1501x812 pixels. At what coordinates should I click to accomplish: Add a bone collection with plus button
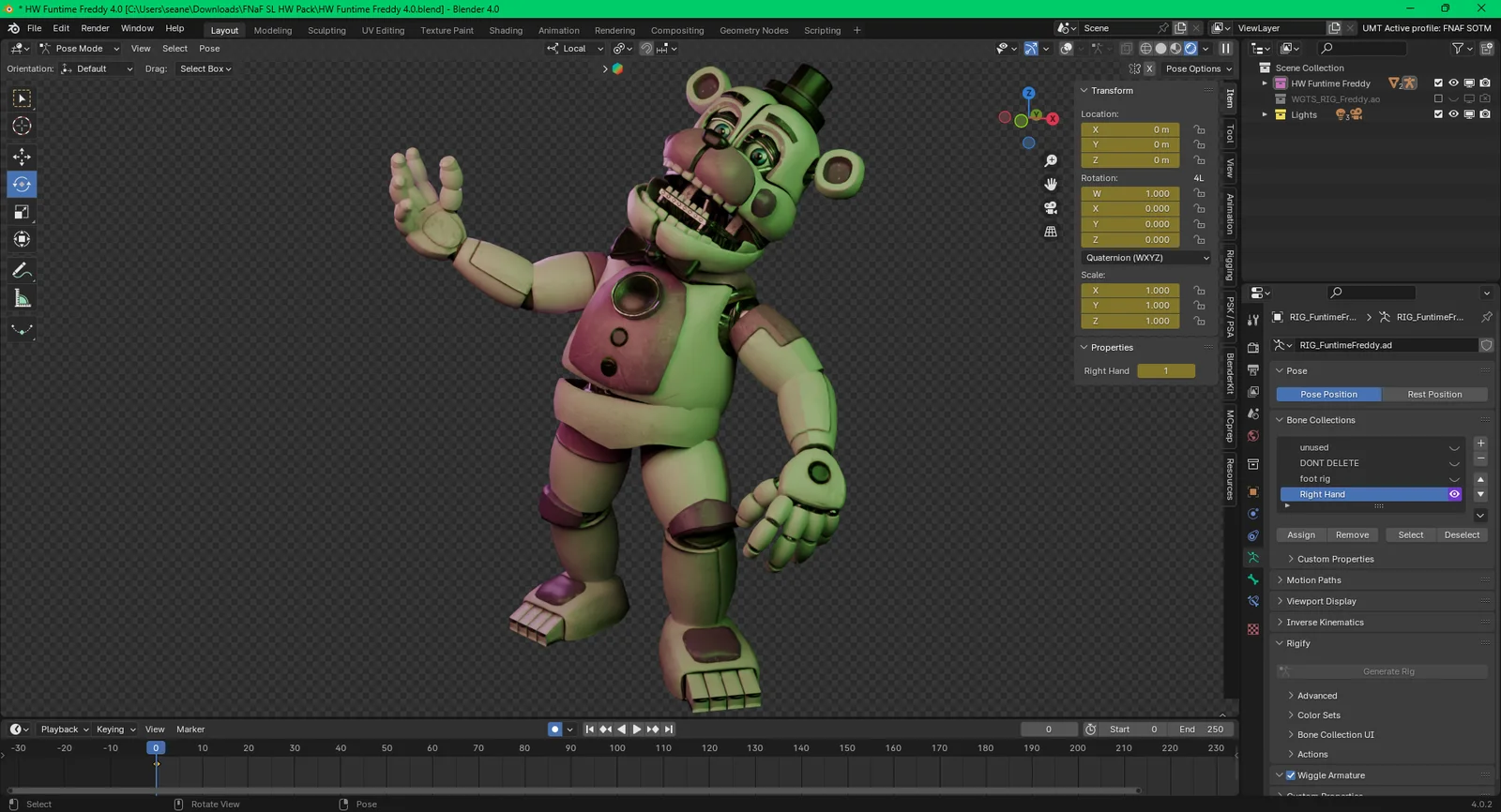coord(1480,444)
